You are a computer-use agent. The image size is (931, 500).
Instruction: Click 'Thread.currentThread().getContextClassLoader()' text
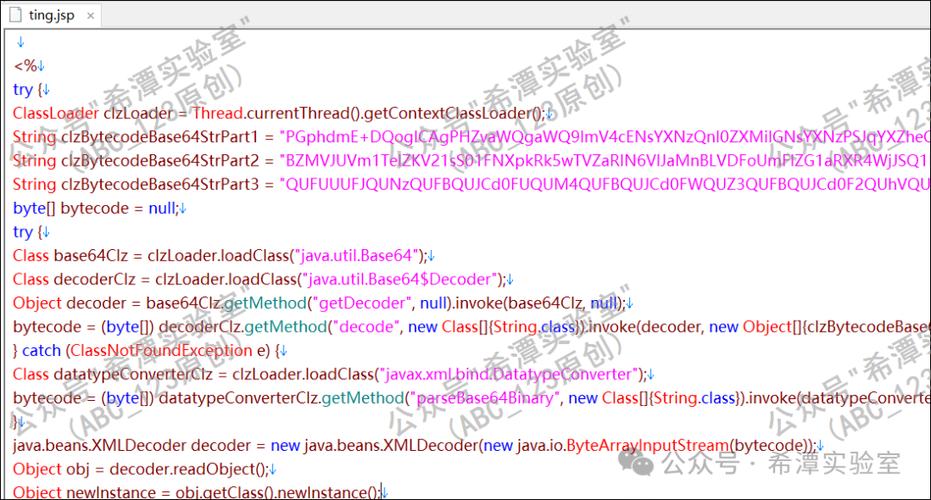coord(368,113)
